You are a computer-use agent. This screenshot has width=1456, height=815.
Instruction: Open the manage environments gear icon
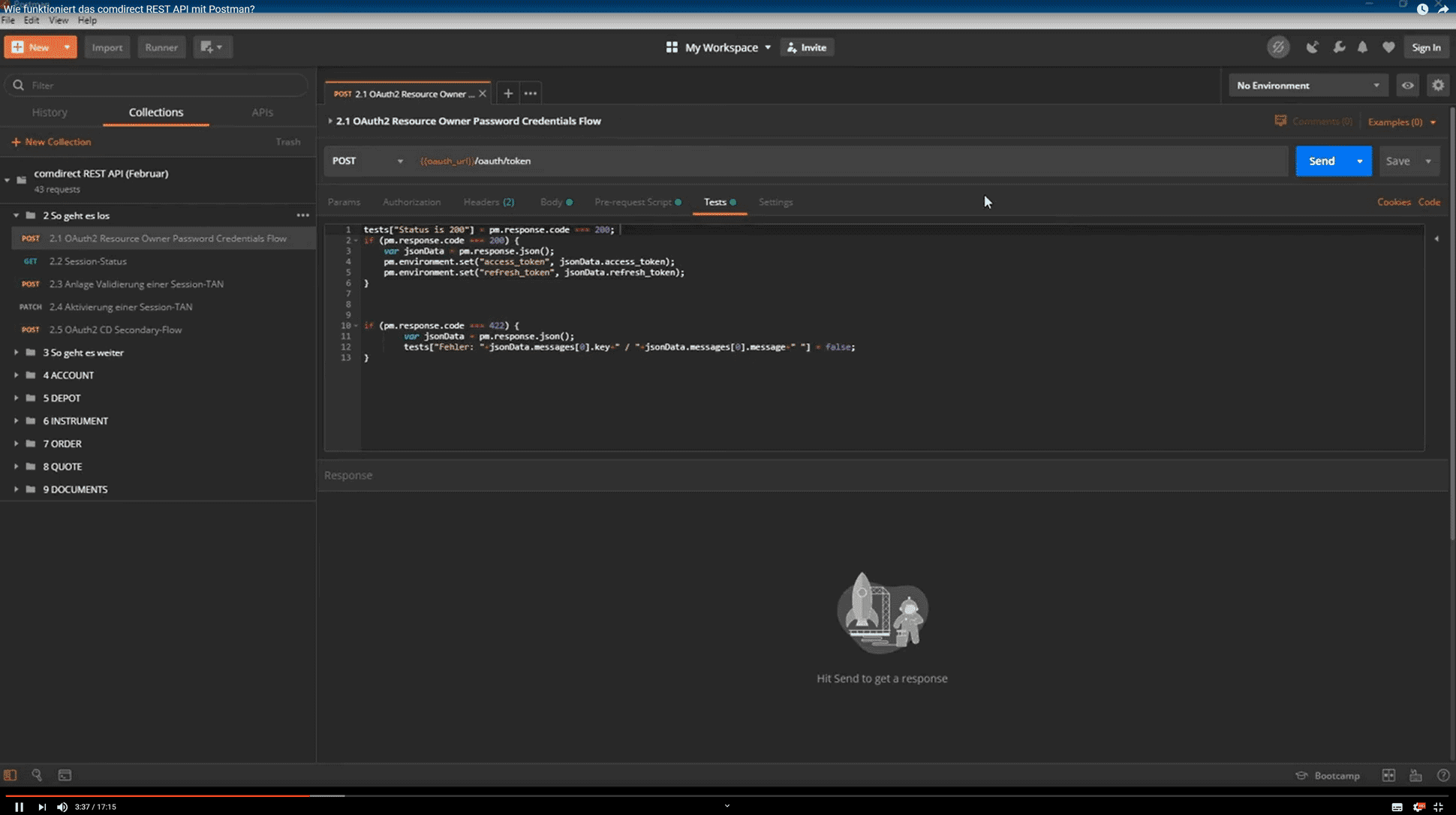coord(1438,86)
